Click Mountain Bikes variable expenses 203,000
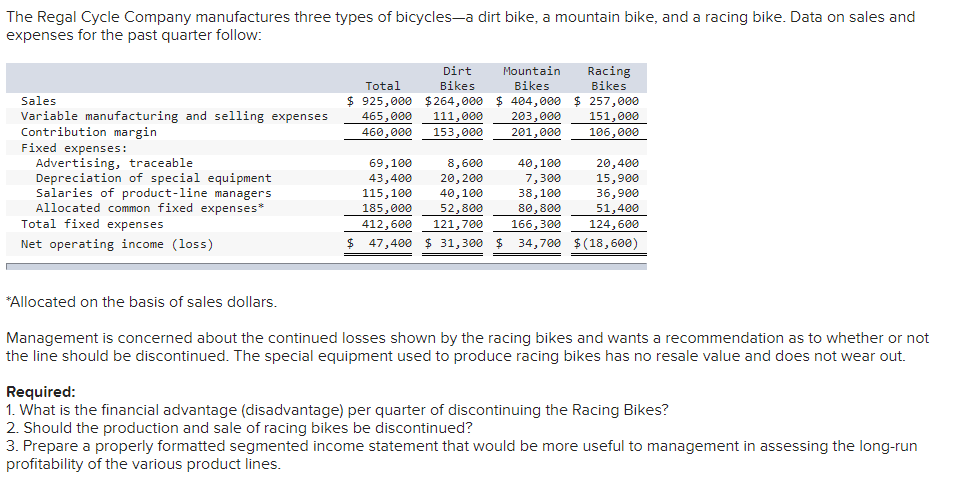This screenshot has width=975, height=481. (536, 116)
